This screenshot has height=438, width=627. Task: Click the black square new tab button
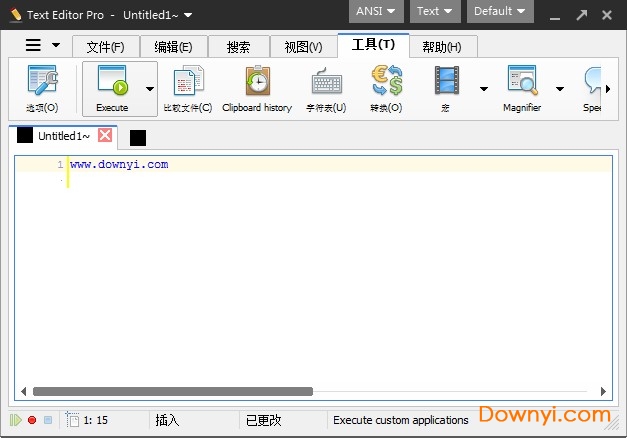[138, 138]
